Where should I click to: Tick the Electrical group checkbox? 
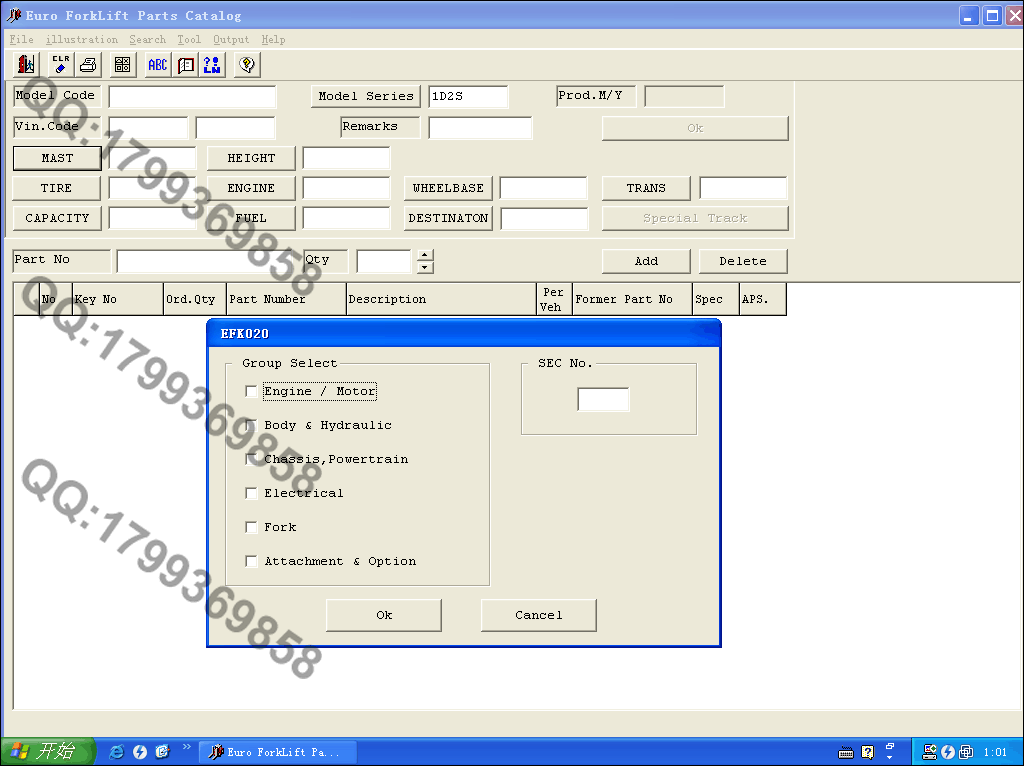point(251,493)
